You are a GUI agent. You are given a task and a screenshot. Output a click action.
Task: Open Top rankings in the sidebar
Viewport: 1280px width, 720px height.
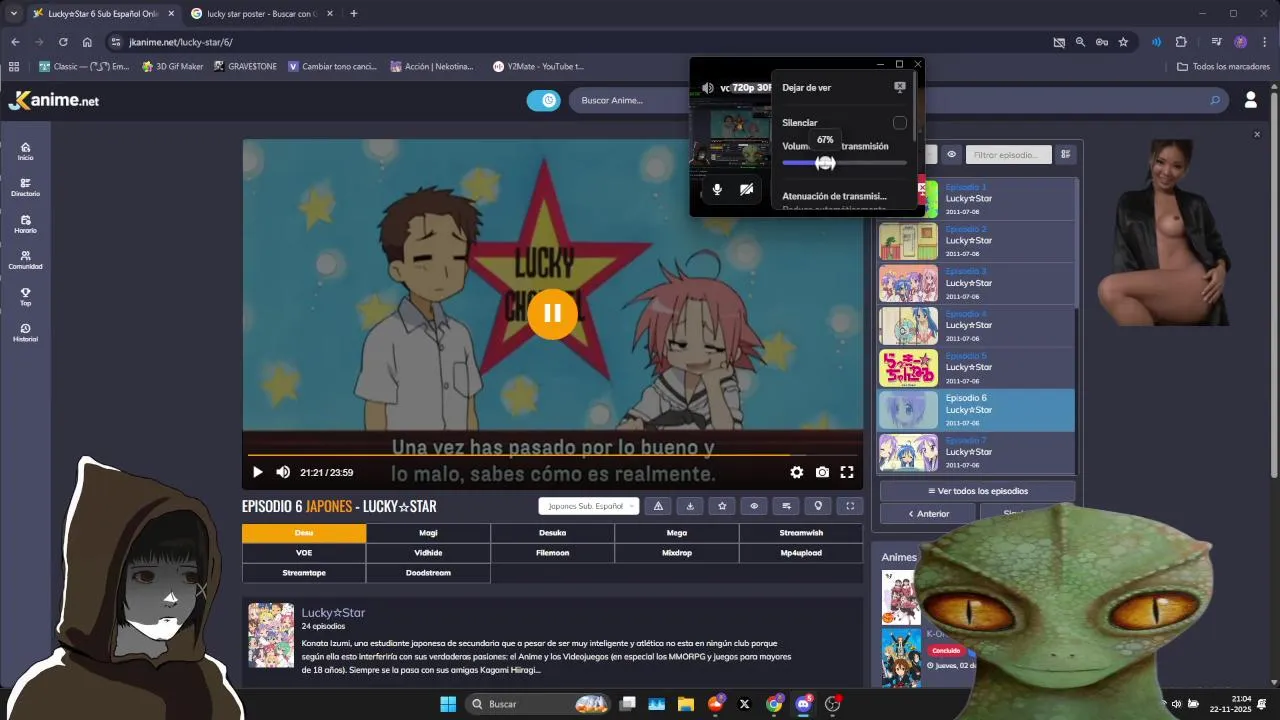pyautogui.click(x=25, y=297)
